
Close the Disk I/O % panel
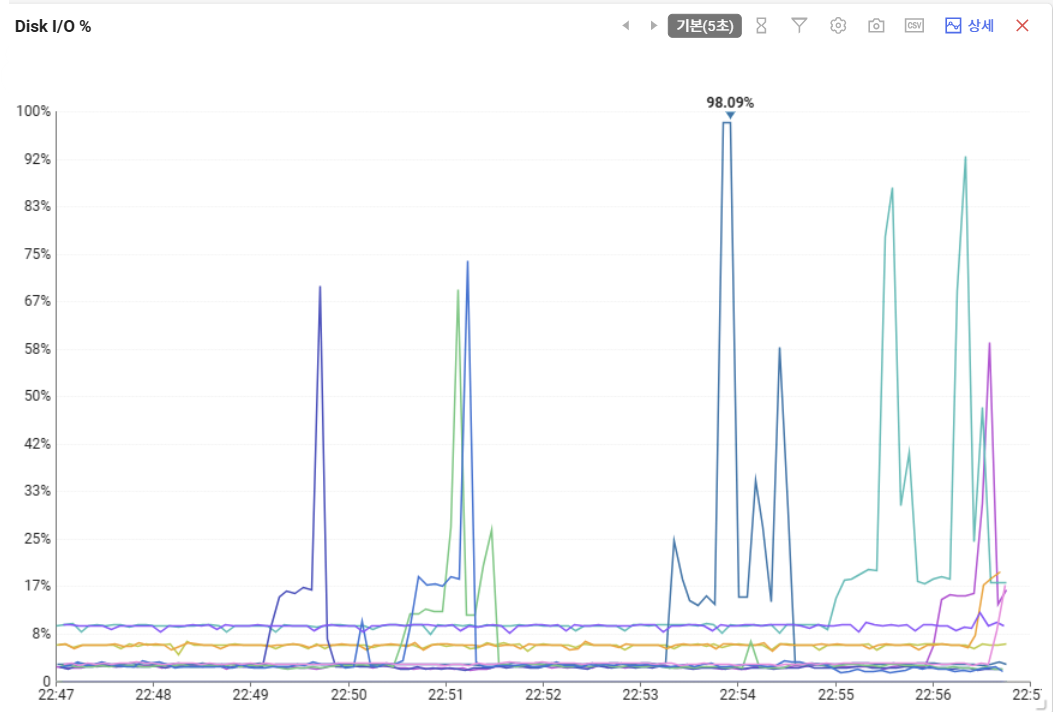(x=1022, y=26)
